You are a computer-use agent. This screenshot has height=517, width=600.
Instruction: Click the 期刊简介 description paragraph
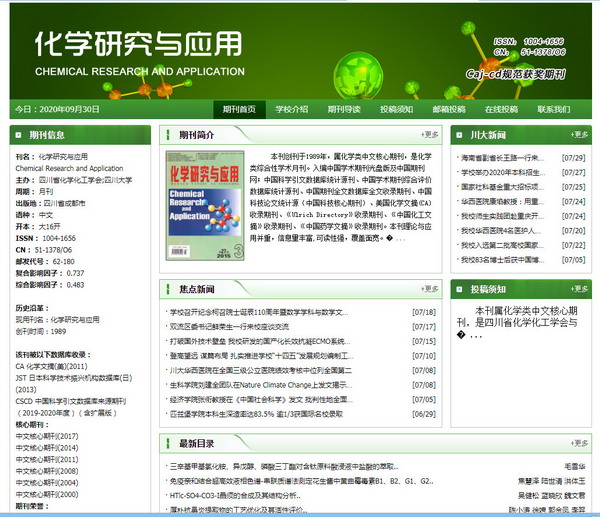(x=341, y=197)
